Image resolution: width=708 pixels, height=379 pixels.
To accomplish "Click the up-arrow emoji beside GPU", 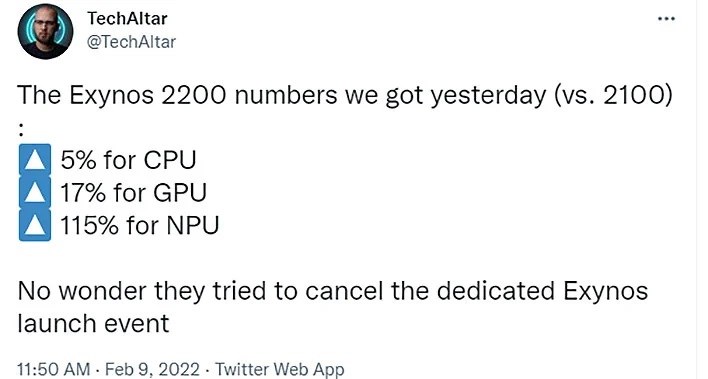I will tap(35, 192).
